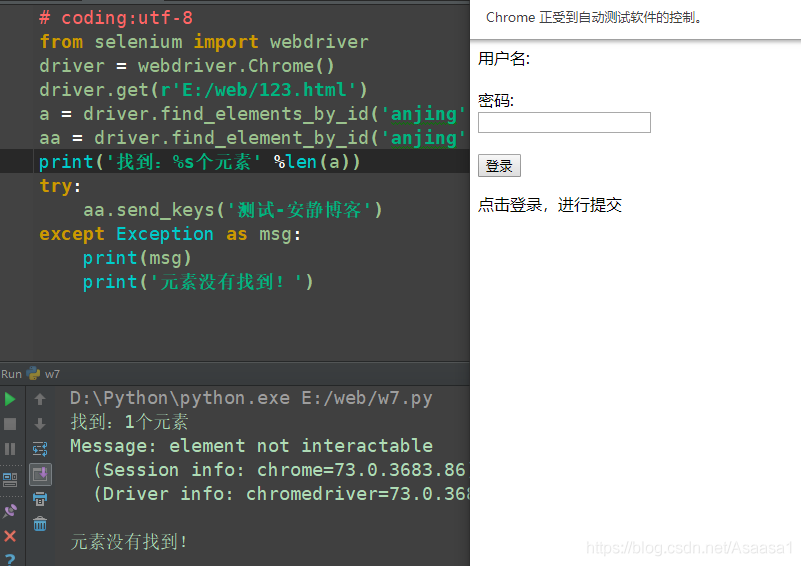Click the up arrow to view previous stack trace

40,399
